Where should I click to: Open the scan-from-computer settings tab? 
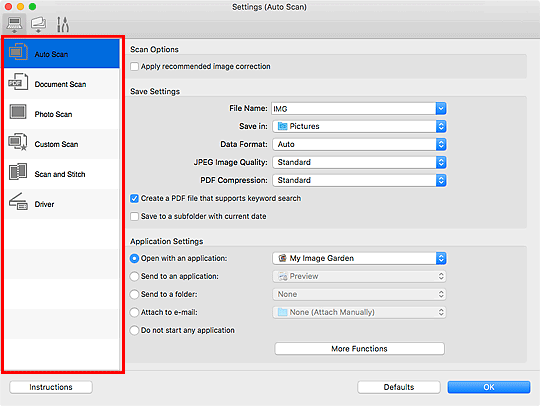(x=14, y=24)
